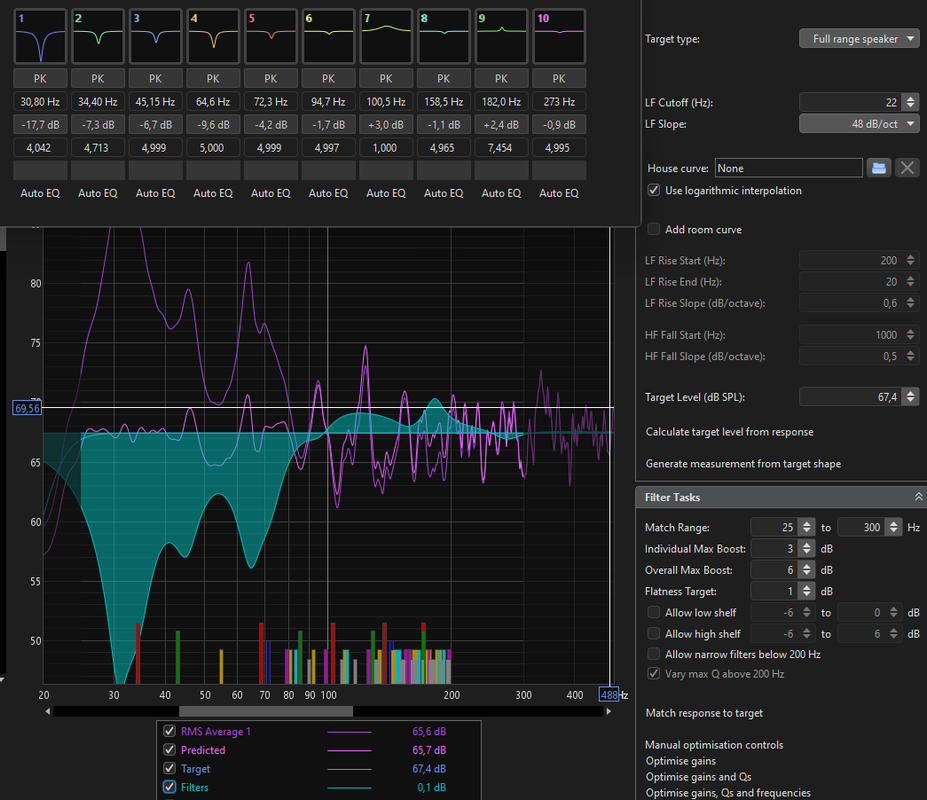Toggle Use logarithmic interpolation checkbox
This screenshot has height=800, width=927.
654,190
